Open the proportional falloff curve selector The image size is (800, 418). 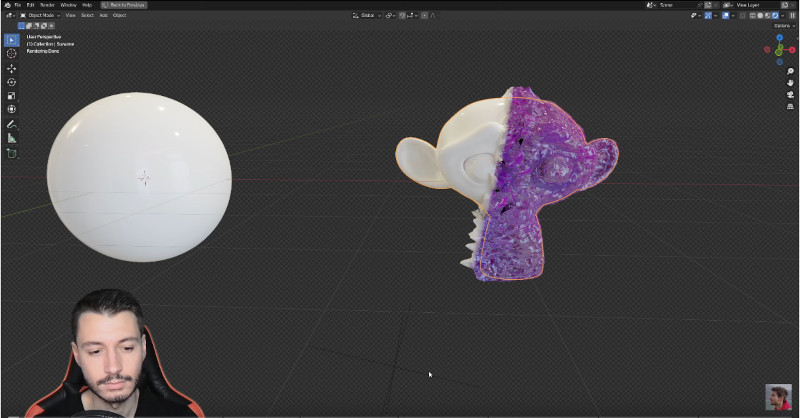click(433, 15)
